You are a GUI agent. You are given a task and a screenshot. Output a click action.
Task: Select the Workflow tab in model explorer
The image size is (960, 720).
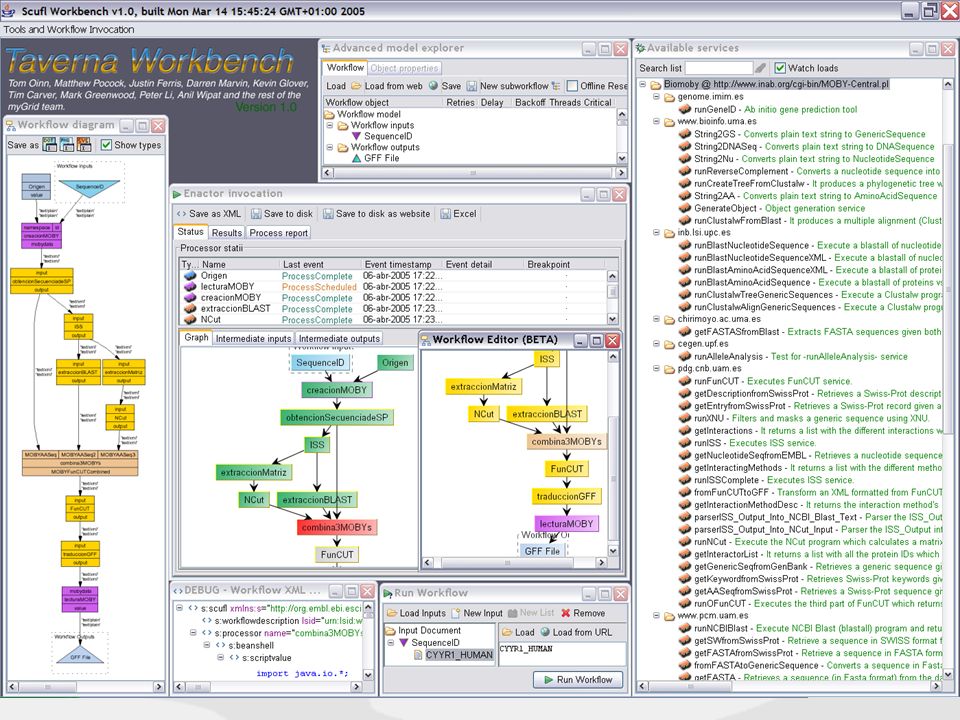click(345, 68)
